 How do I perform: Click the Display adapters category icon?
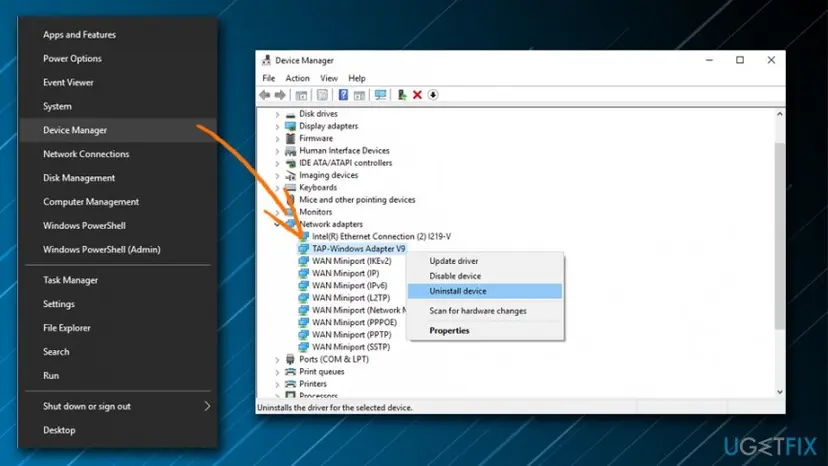coord(290,126)
